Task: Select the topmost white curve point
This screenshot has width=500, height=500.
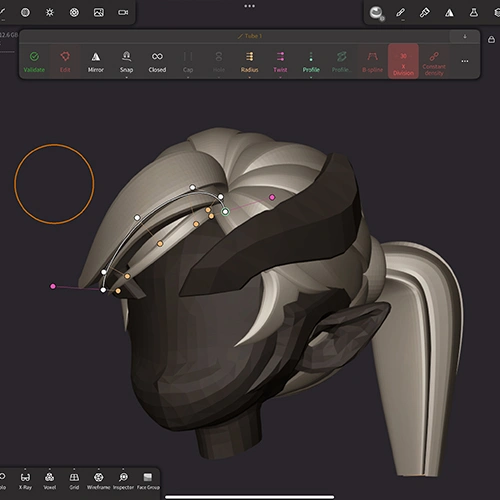Action: click(x=192, y=187)
